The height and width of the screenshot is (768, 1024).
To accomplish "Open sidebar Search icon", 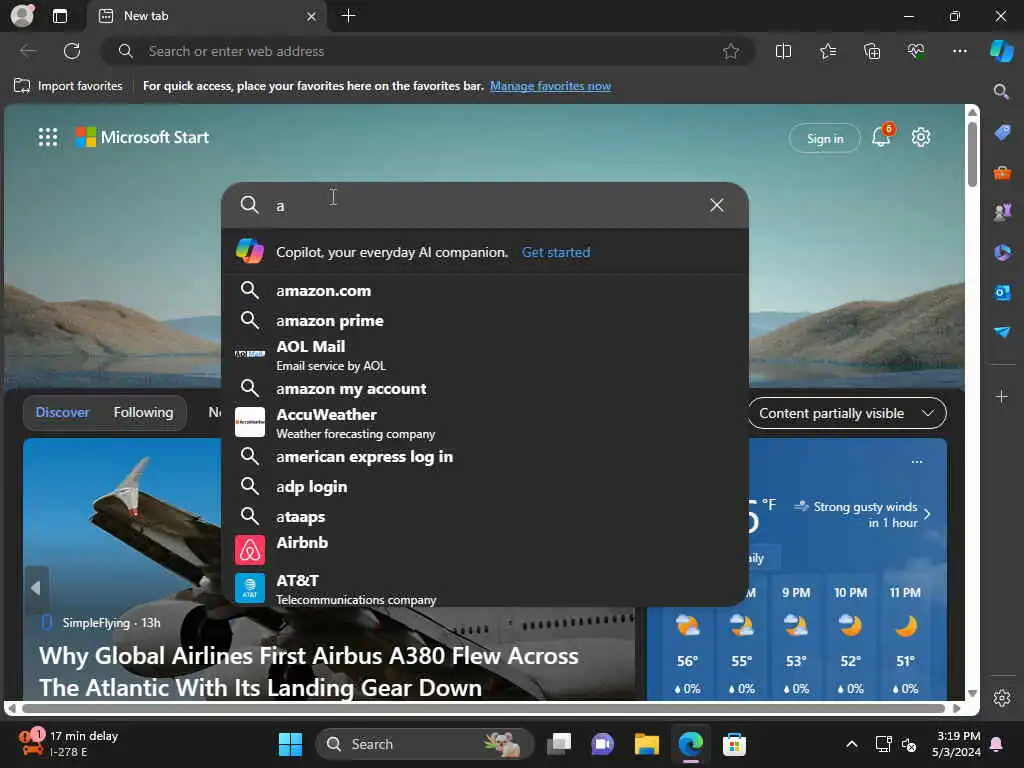I will (x=1001, y=91).
